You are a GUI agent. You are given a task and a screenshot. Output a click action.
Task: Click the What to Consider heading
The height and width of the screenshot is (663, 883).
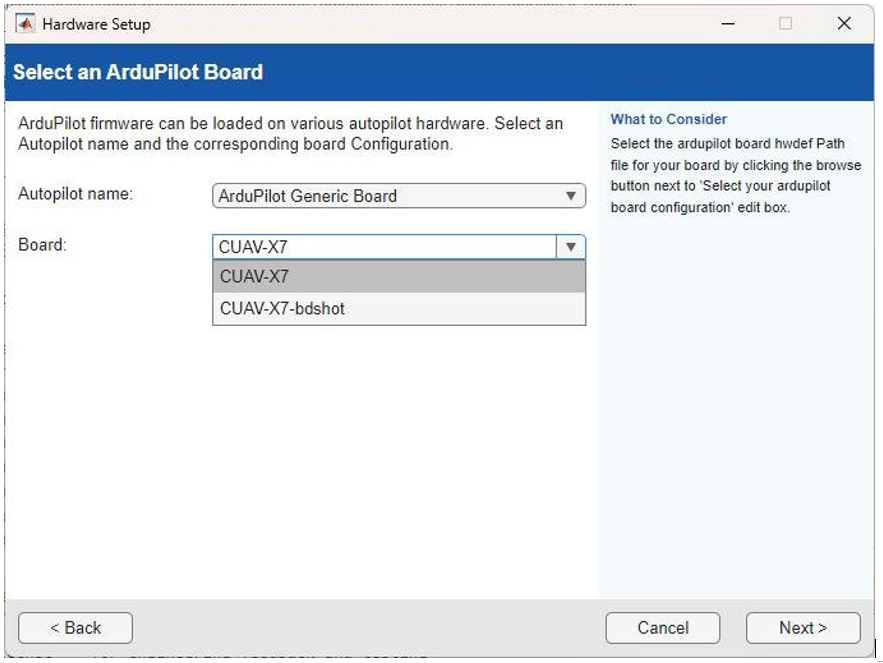tap(669, 119)
